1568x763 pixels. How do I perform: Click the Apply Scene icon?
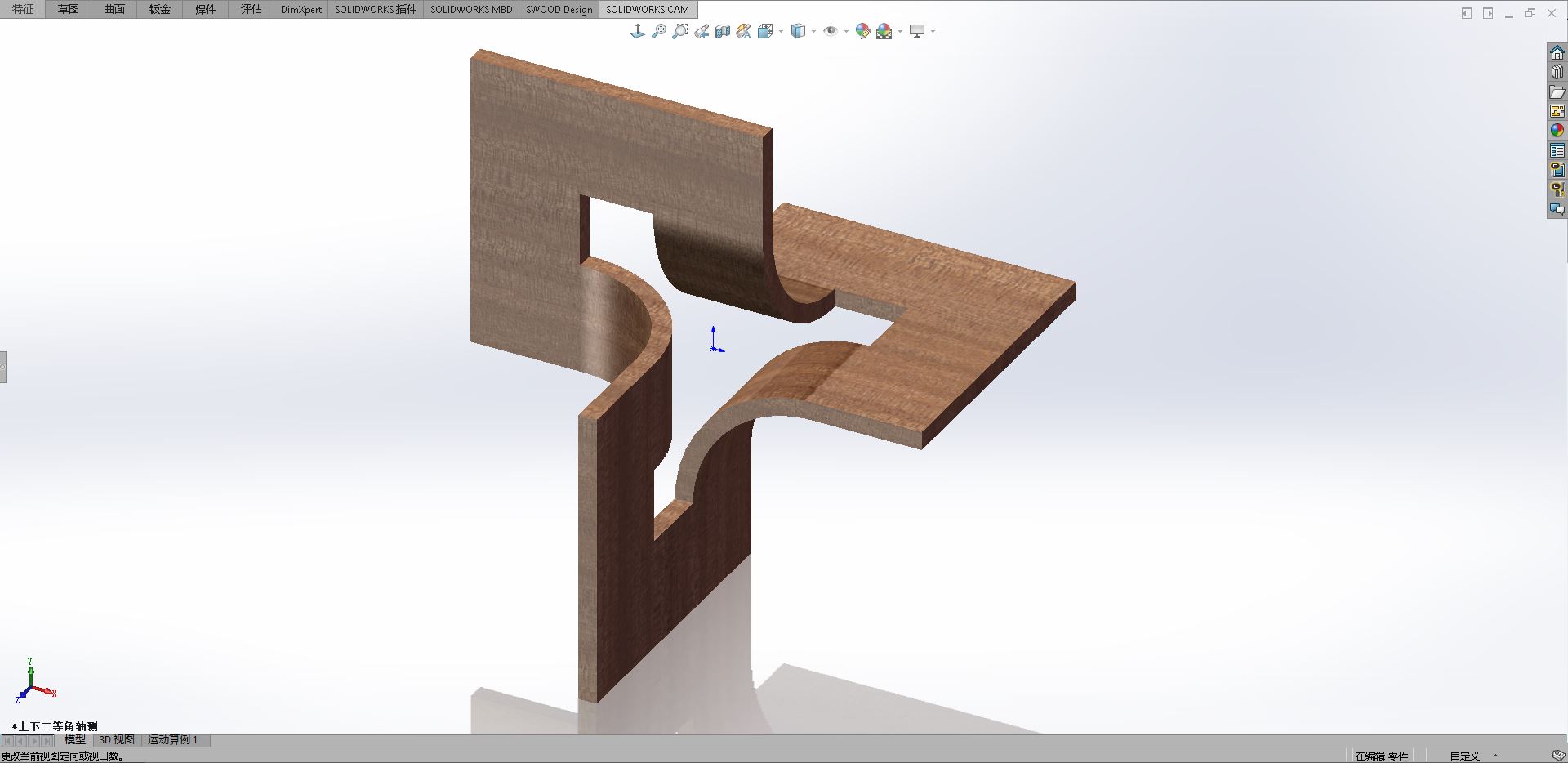[x=884, y=31]
